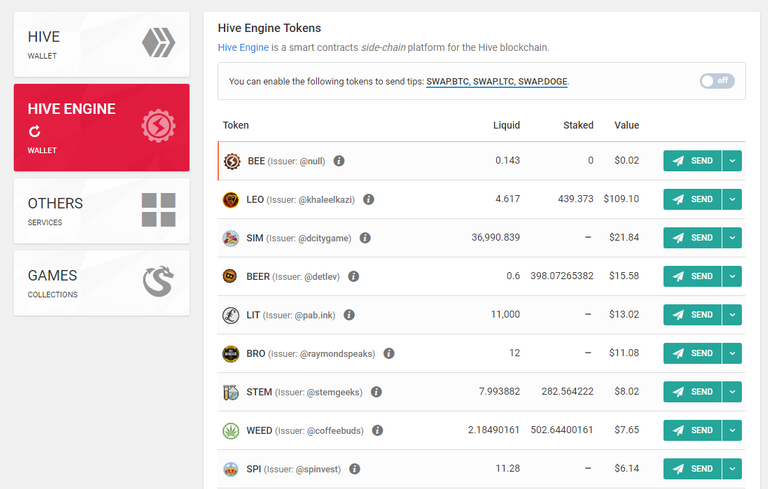Follow the Hive Engine hyperlink
The height and width of the screenshot is (489, 768).
[x=243, y=48]
